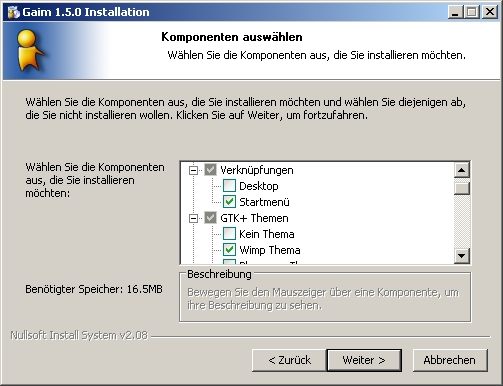Screen dimensions: 503x386
Task: Collapse the GTK+ Themen tree node
Action: tap(193, 218)
